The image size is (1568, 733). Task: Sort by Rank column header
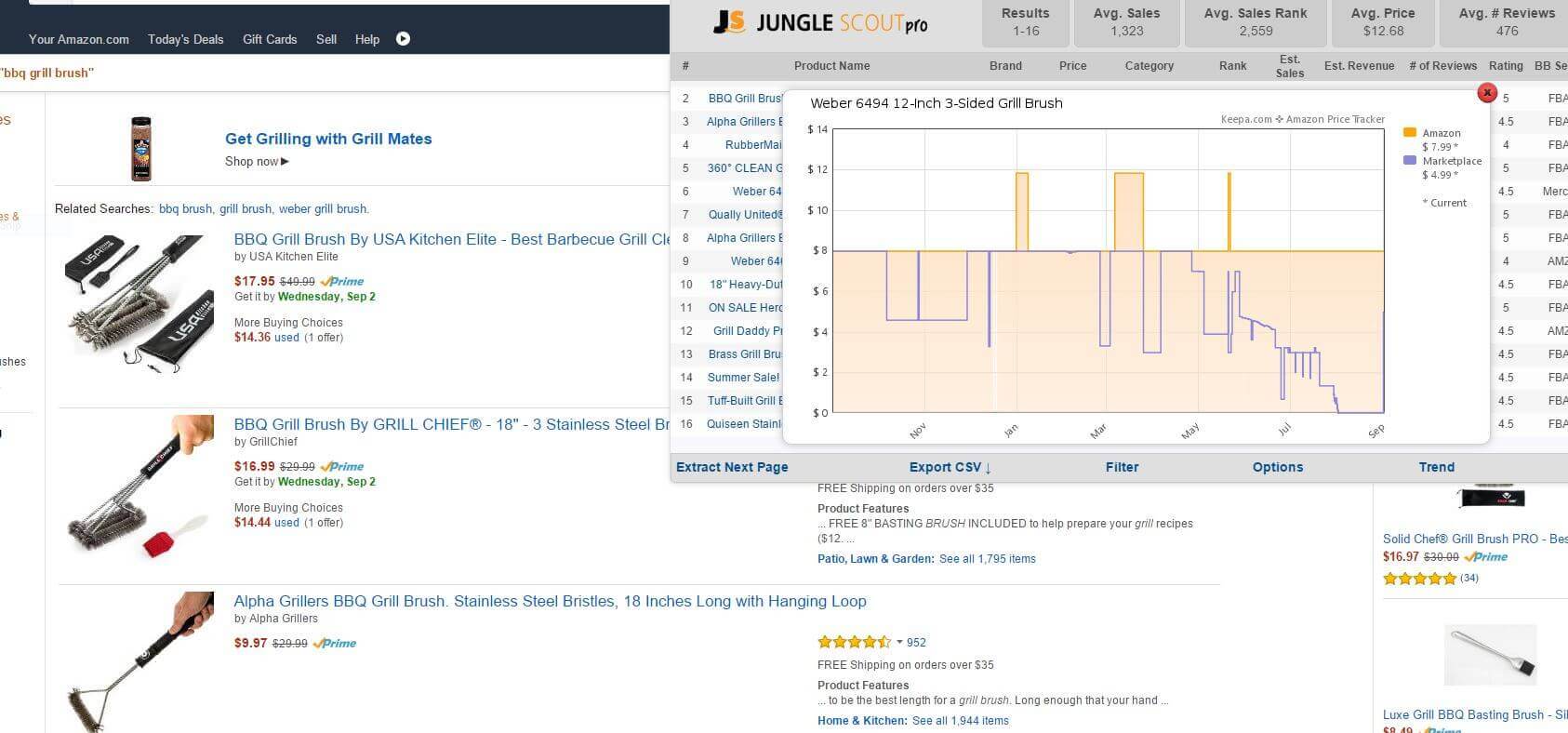1233,66
